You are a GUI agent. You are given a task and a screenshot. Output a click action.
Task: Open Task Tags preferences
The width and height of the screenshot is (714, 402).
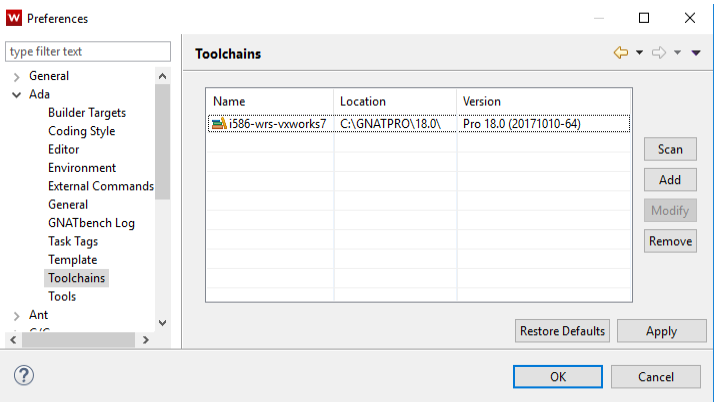[73, 241]
